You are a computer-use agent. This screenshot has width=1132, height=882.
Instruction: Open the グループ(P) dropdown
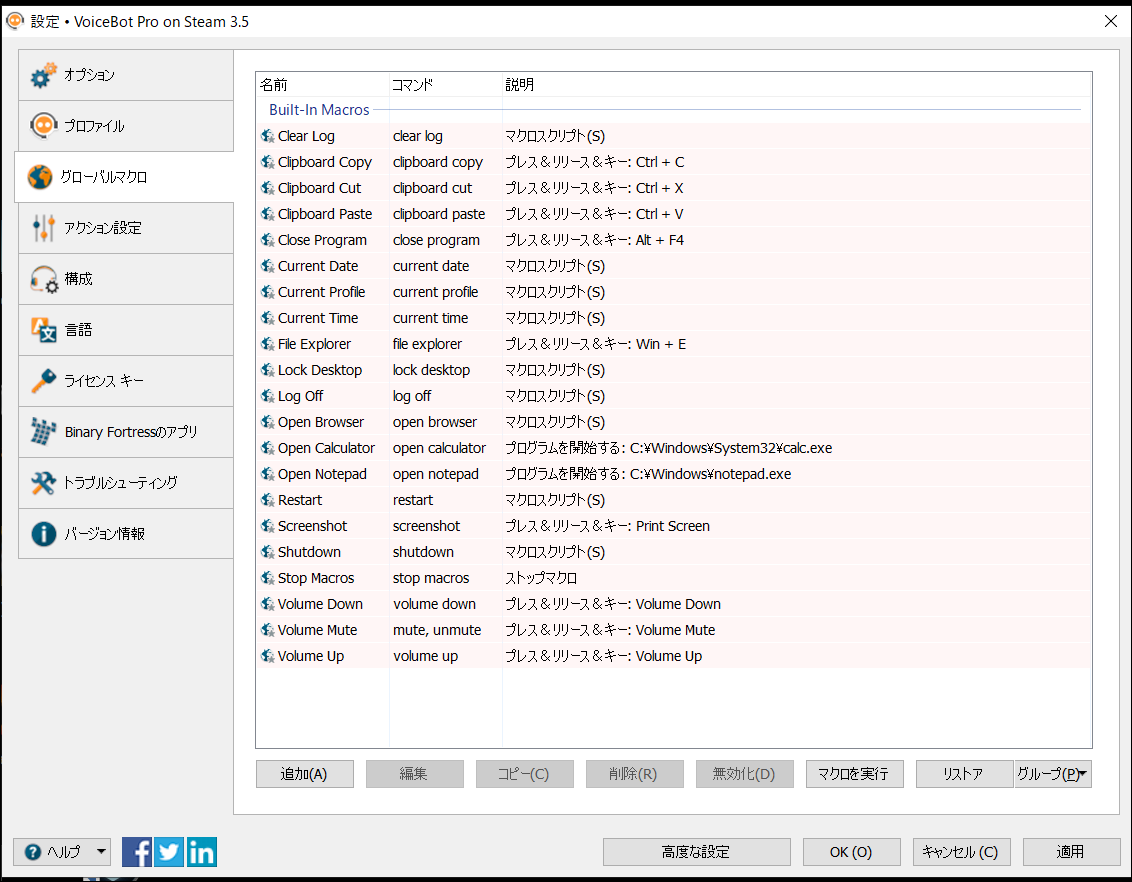[x=1053, y=774]
